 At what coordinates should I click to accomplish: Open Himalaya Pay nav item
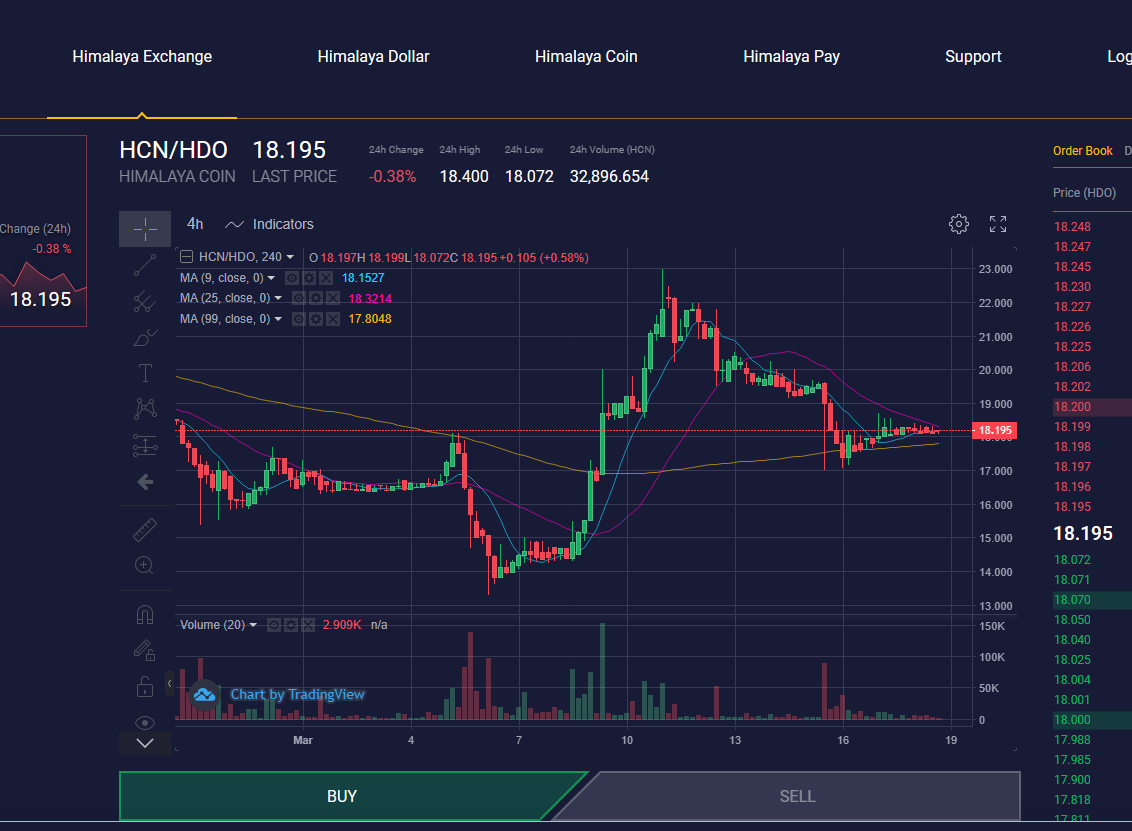pos(791,56)
